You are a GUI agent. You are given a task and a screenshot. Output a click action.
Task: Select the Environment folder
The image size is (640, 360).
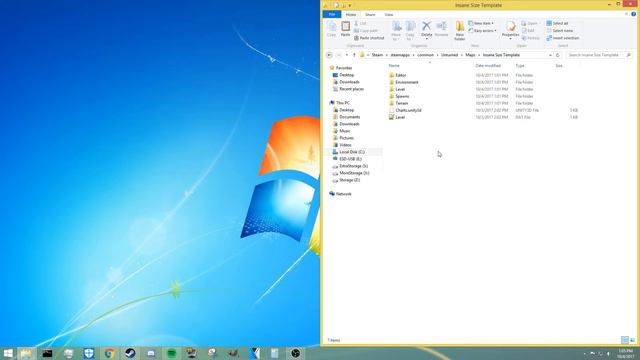click(407, 82)
